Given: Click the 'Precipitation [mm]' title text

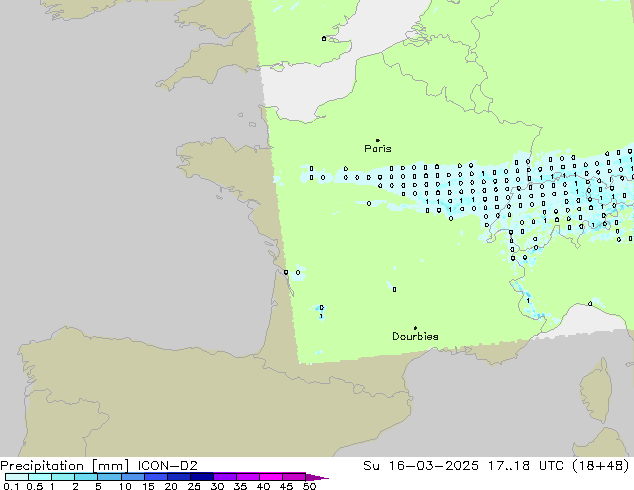Looking at the screenshot, I should click(x=65, y=466).
